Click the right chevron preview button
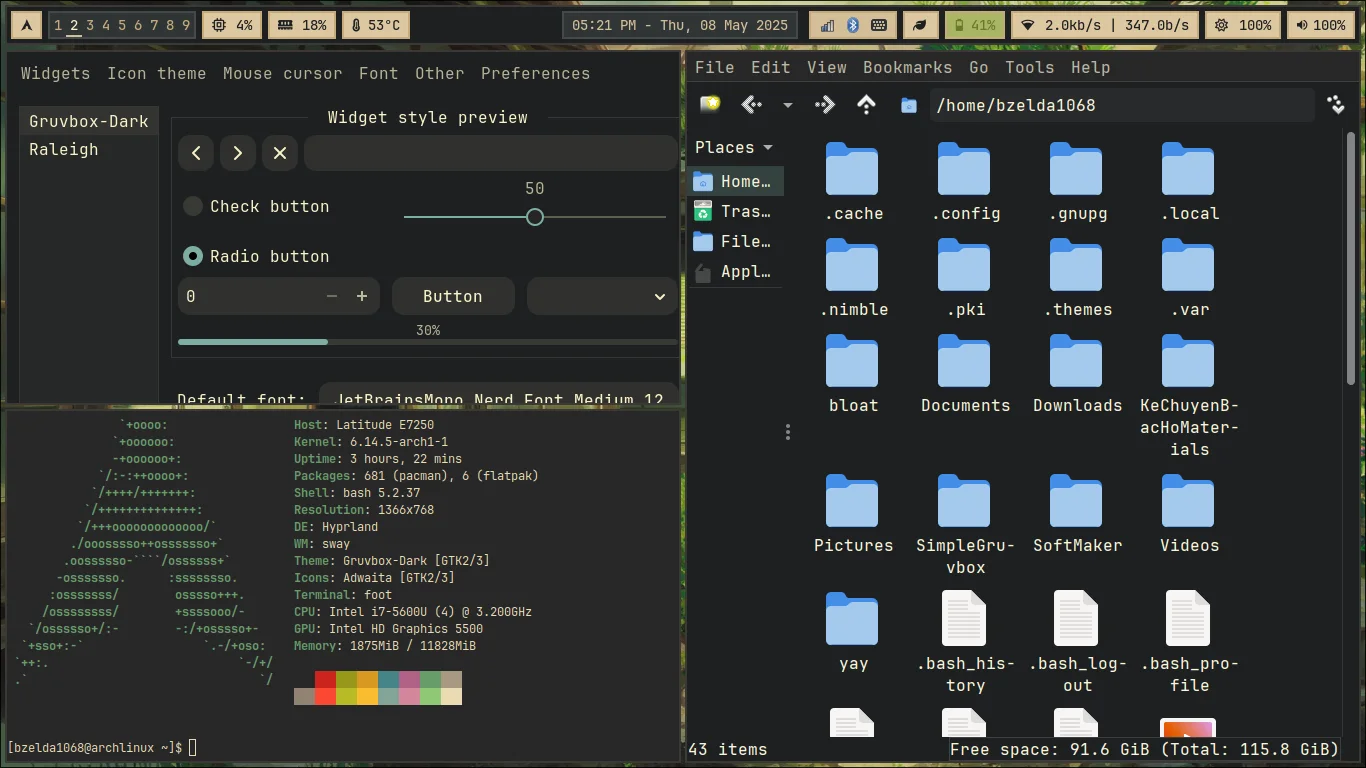Image resolution: width=1366 pixels, height=768 pixels. [238, 153]
